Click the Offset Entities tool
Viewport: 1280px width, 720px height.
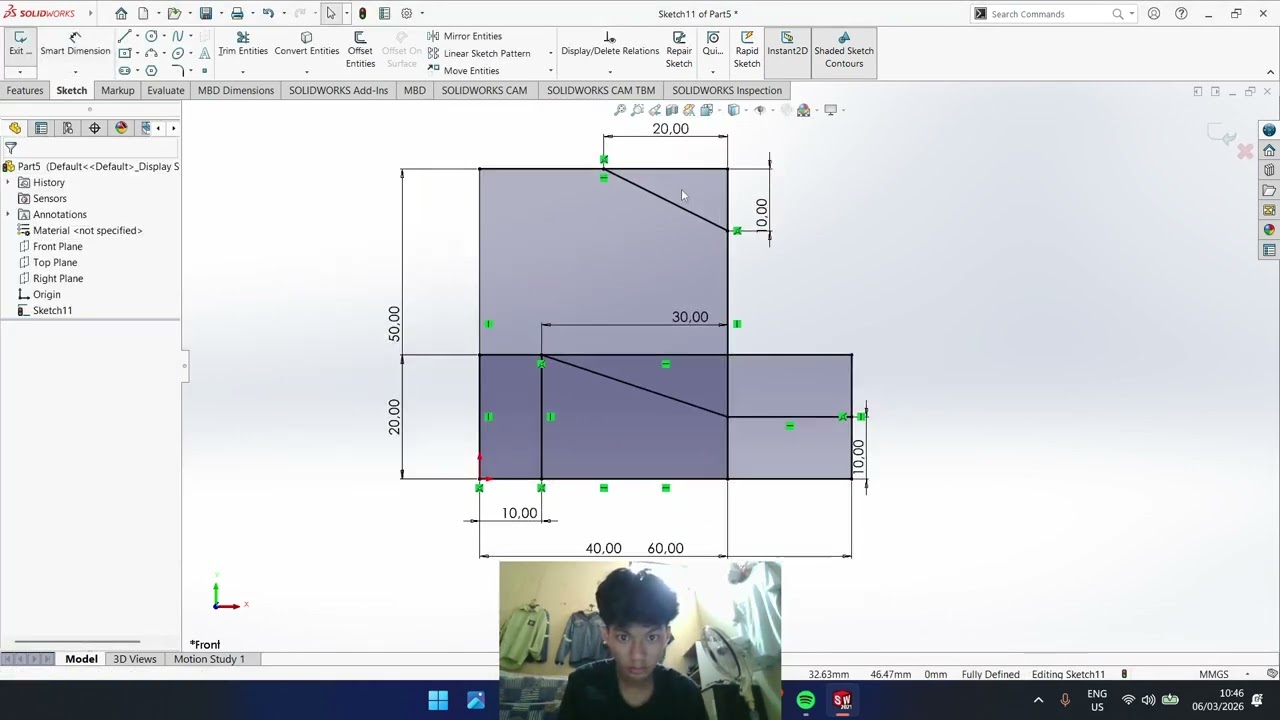coord(360,50)
